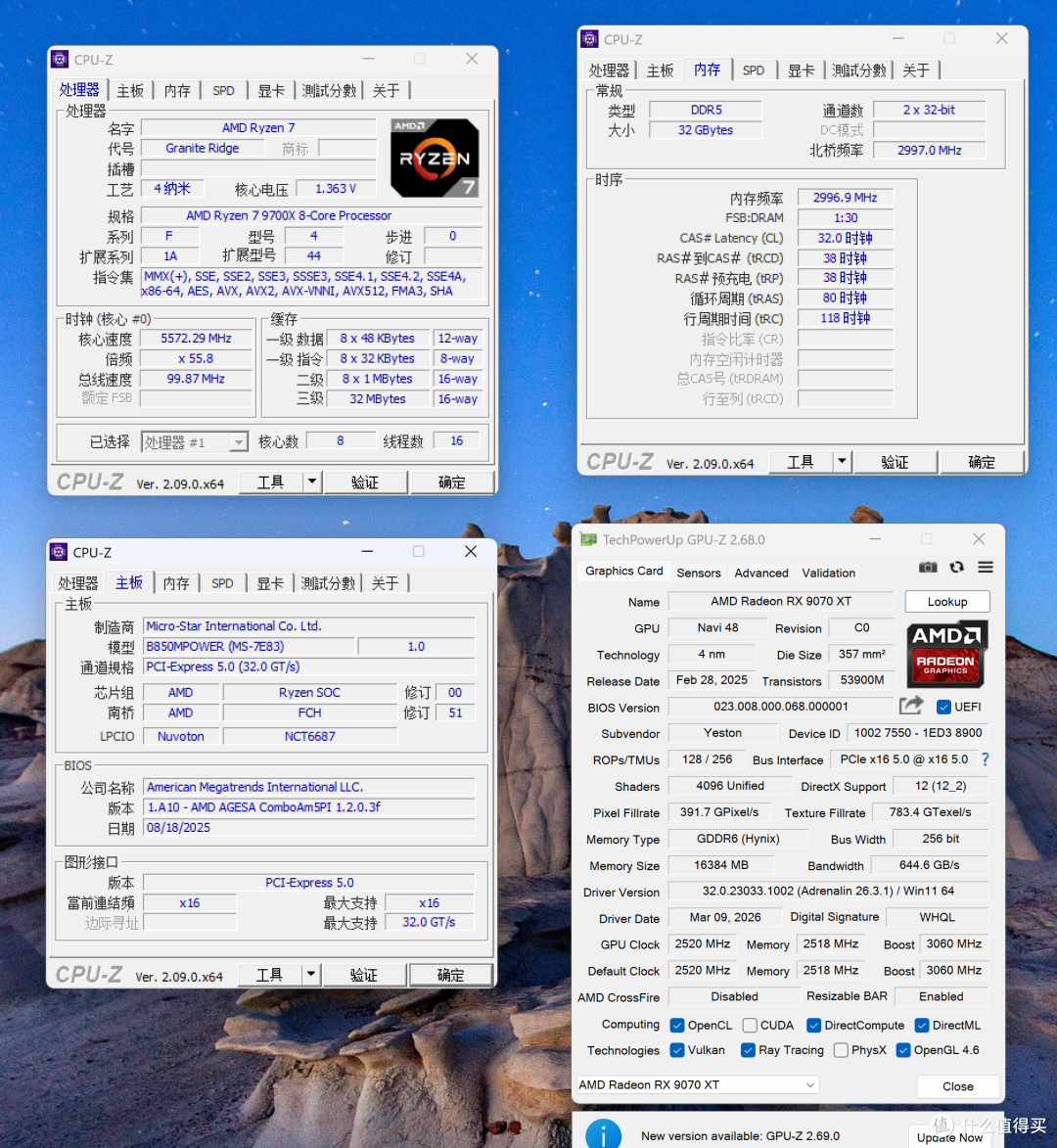Click the blue info icon in the update notice
Image resolution: width=1057 pixels, height=1148 pixels.
tap(603, 1134)
